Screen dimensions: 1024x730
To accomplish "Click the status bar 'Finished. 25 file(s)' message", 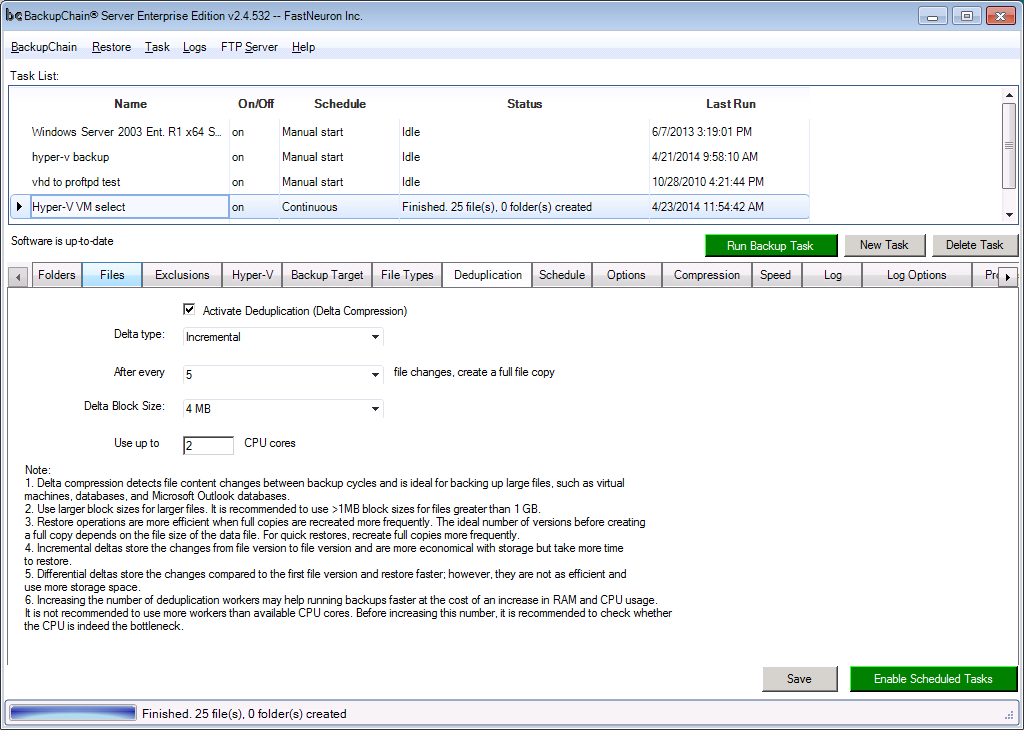I will pyautogui.click(x=244, y=714).
